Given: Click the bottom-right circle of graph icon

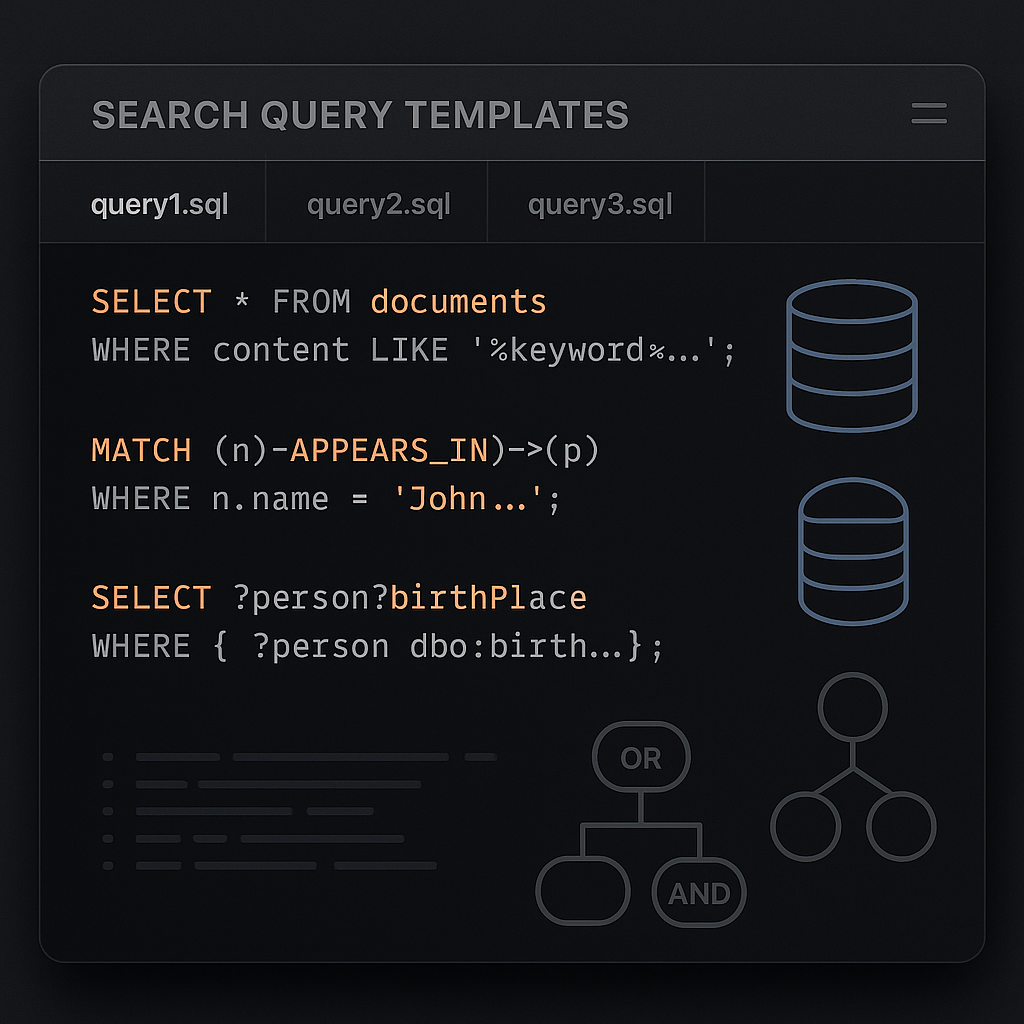Looking at the screenshot, I should tap(901, 826).
